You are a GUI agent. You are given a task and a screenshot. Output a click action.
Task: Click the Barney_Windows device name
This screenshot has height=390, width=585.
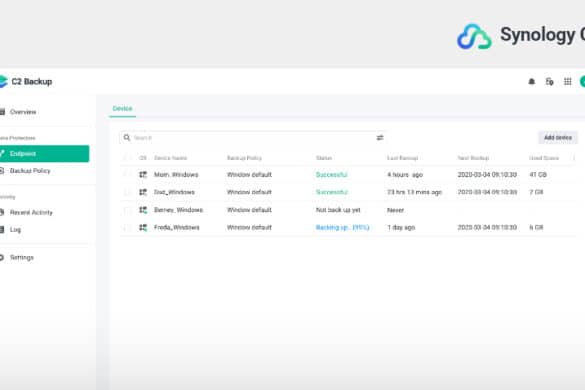point(178,210)
